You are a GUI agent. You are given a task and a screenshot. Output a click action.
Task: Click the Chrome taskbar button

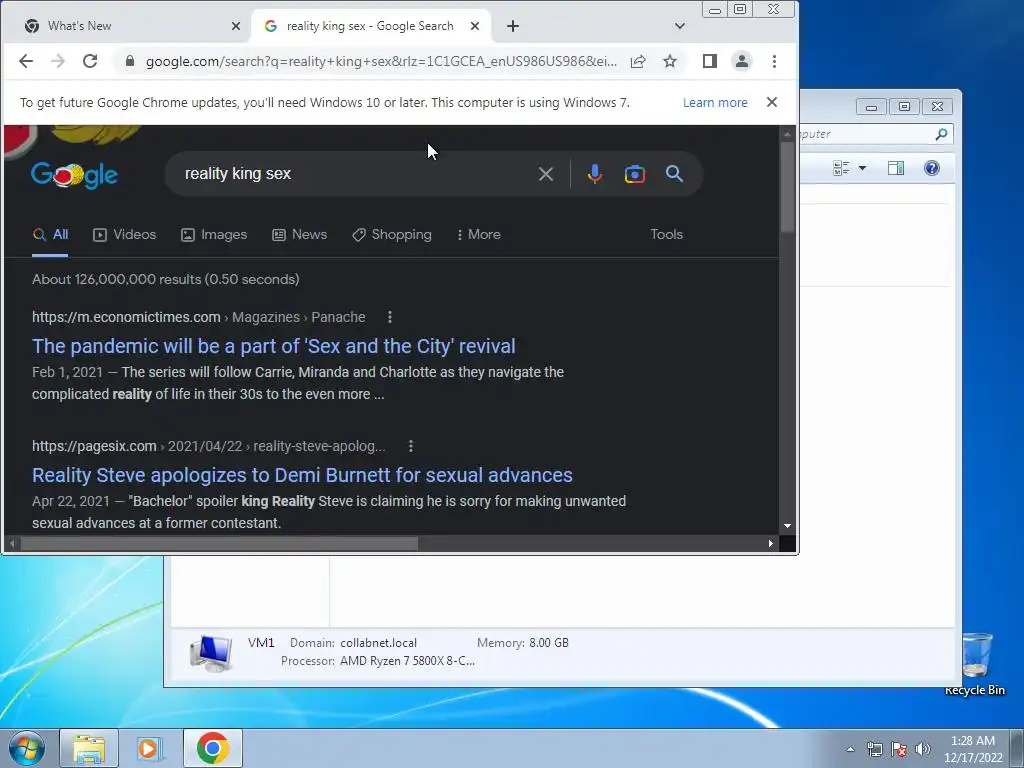click(212, 748)
